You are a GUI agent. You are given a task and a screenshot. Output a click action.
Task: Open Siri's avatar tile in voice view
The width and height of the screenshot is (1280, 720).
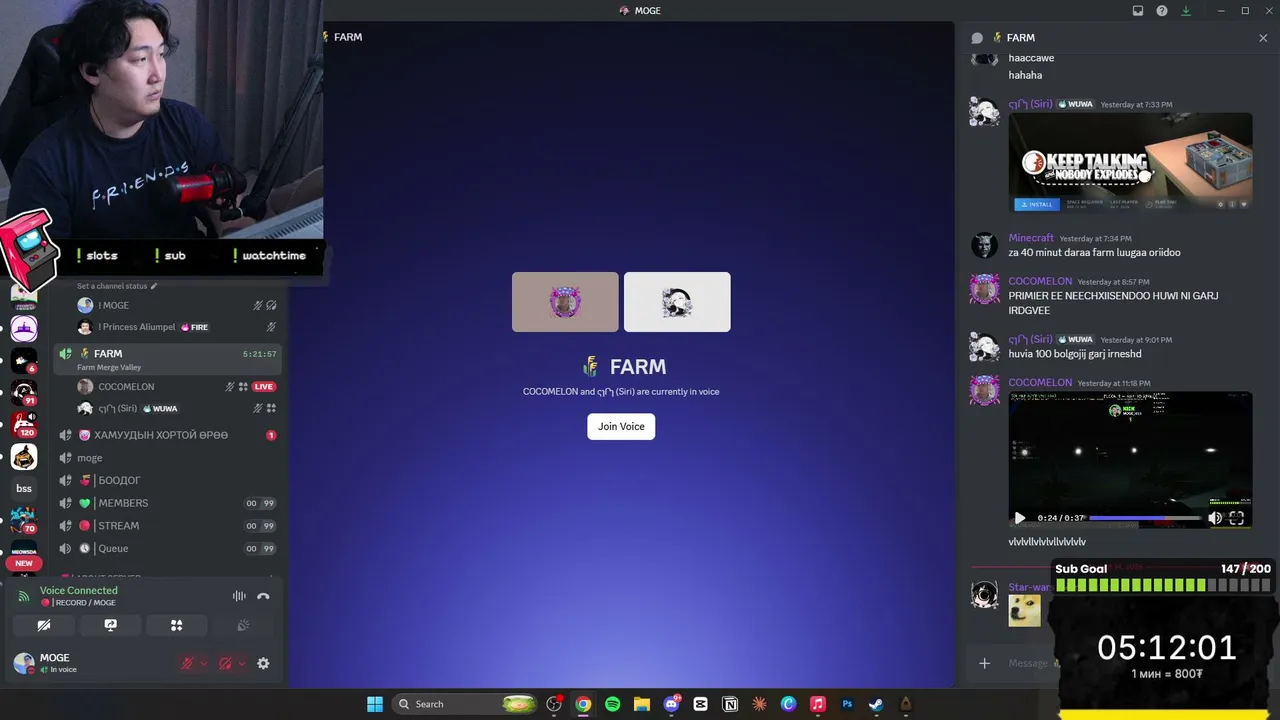coord(677,302)
